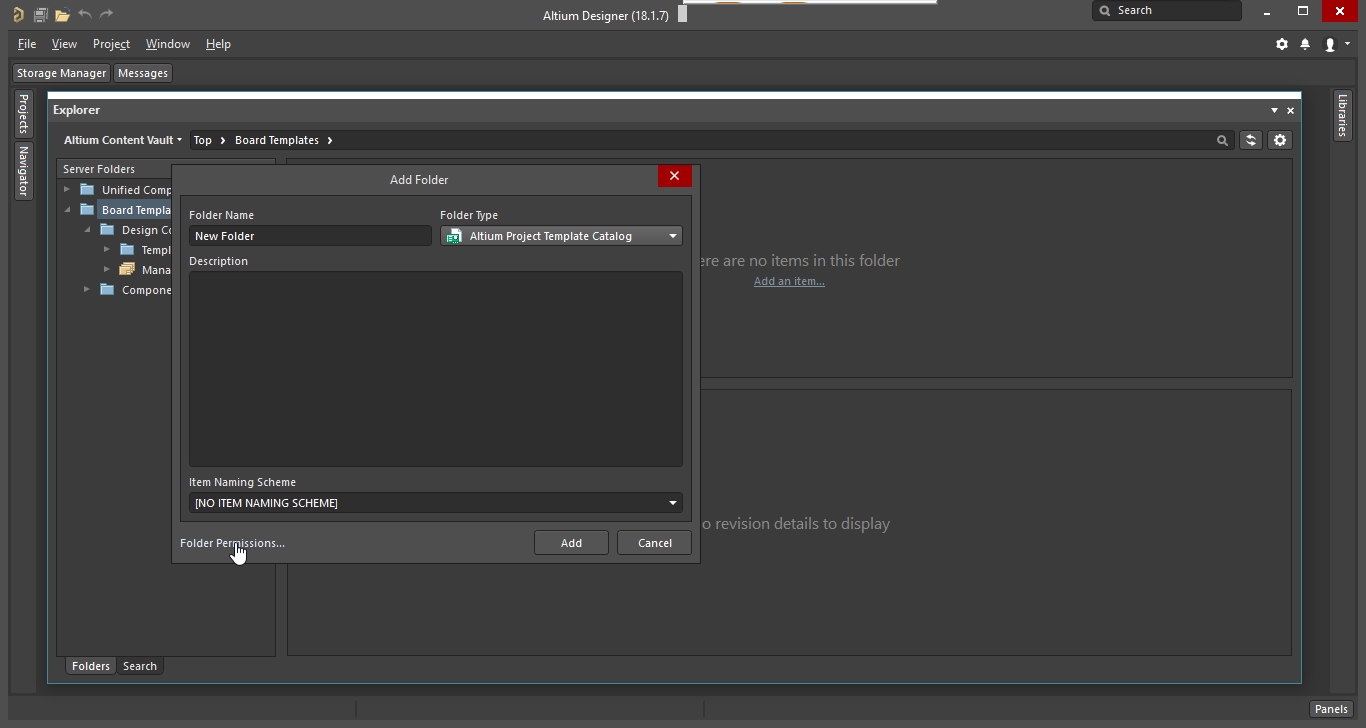Click the Altium Project Template Catalog type icon
This screenshot has height=728, width=1366.
[454, 236]
